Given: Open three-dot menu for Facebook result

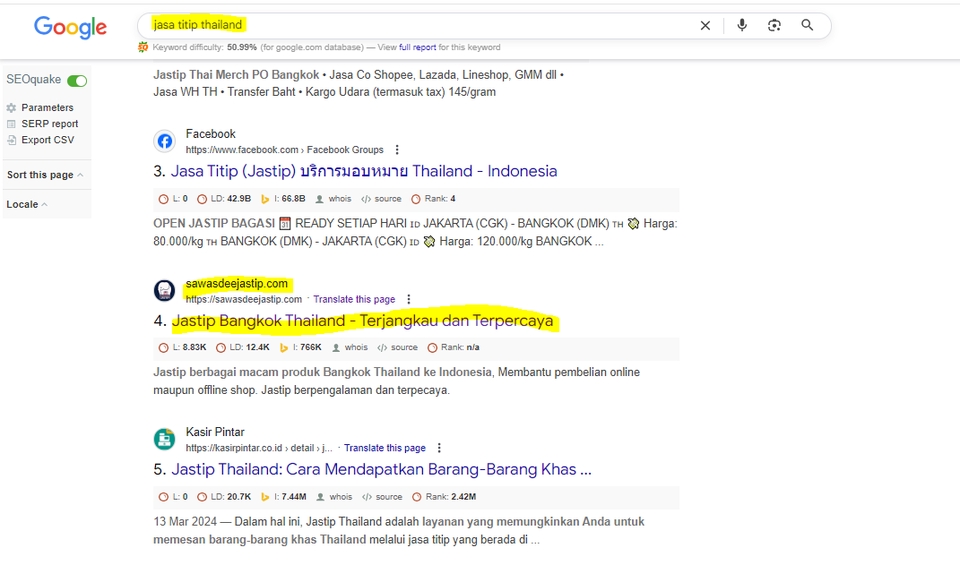Looking at the screenshot, I should tap(397, 149).
